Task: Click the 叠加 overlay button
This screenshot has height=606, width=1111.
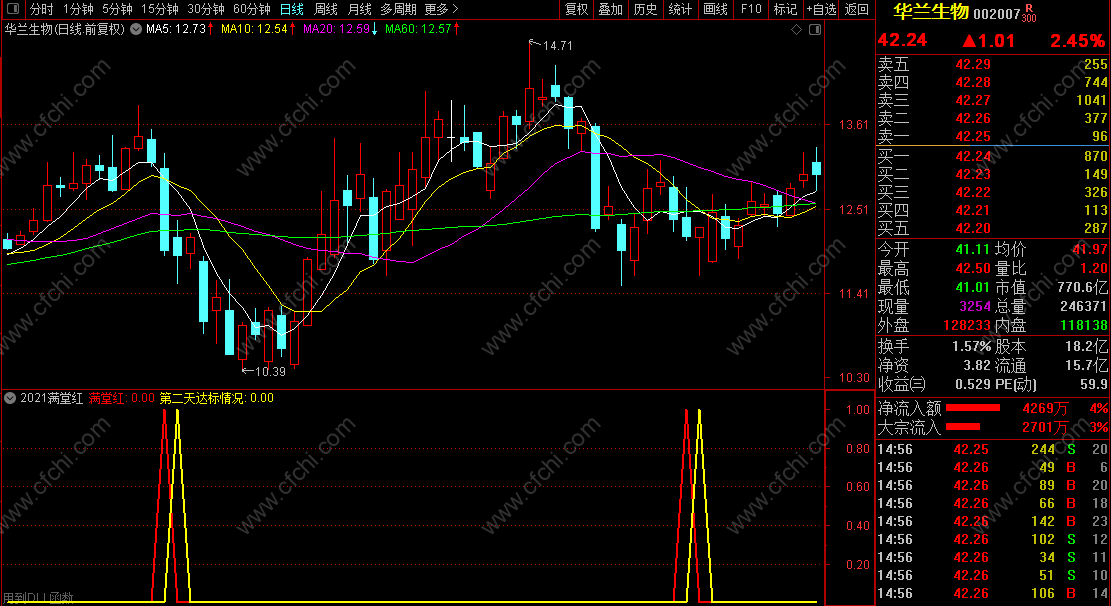Action: pyautogui.click(x=610, y=9)
